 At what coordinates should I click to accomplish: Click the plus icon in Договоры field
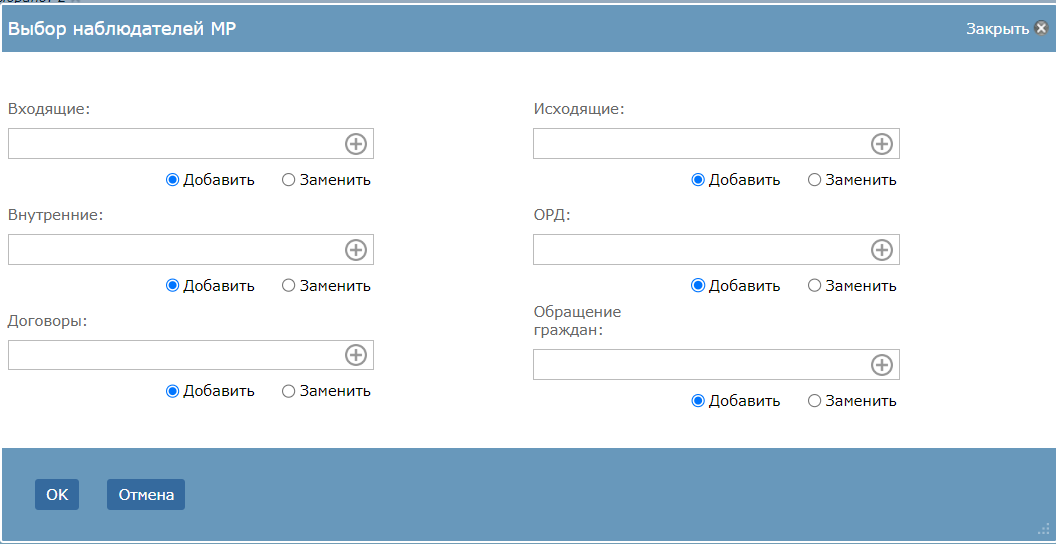(356, 355)
